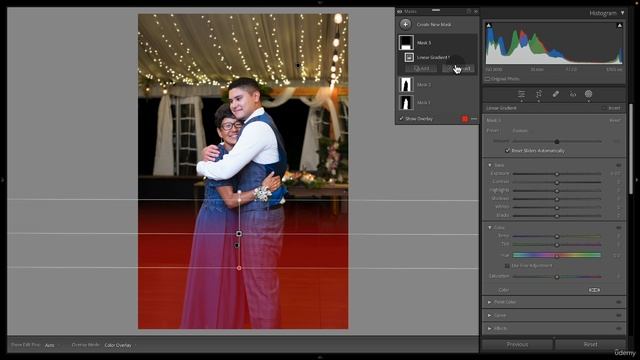The height and width of the screenshot is (360, 640).
Task: Open overlay options three-dot menu
Action: point(474,119)
